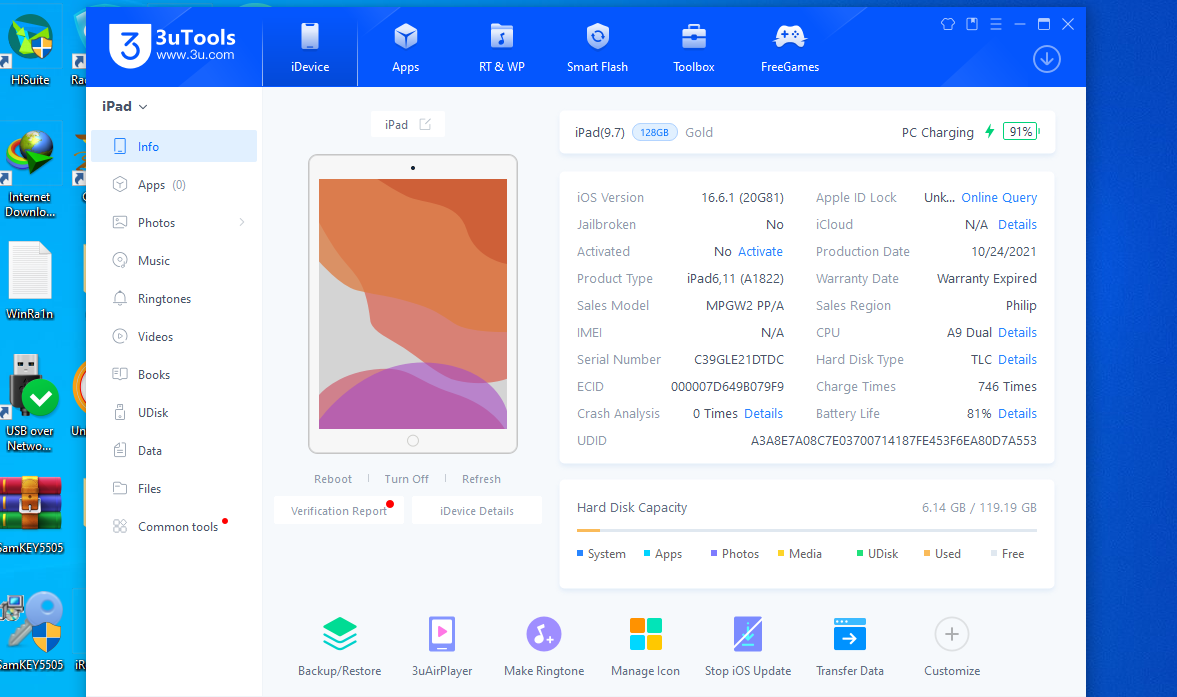Click the feedback window icon in title bar

972,24
